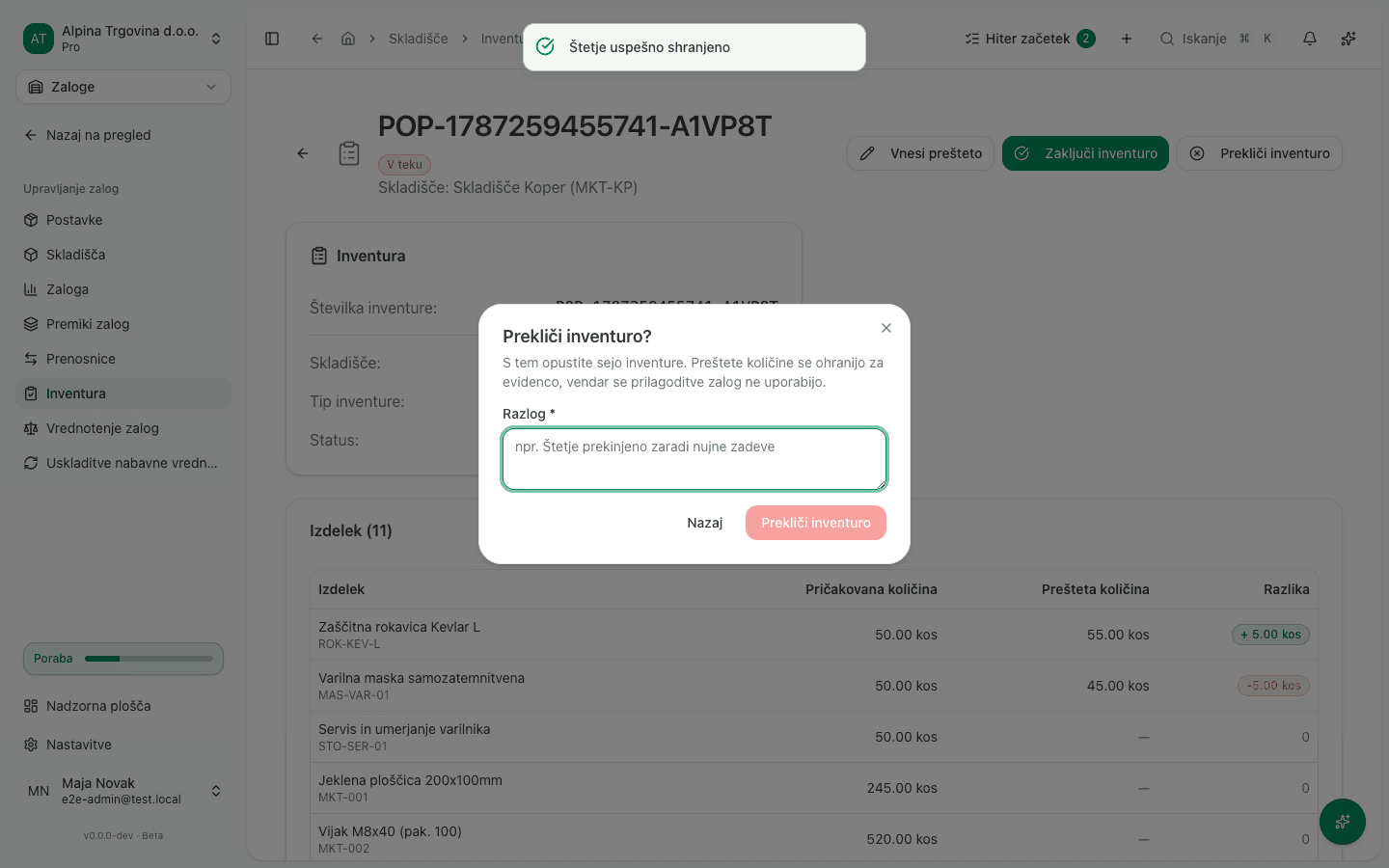Open notifications bell
The width and height of the screenshot is (1389, 868).
(1310, 39)
